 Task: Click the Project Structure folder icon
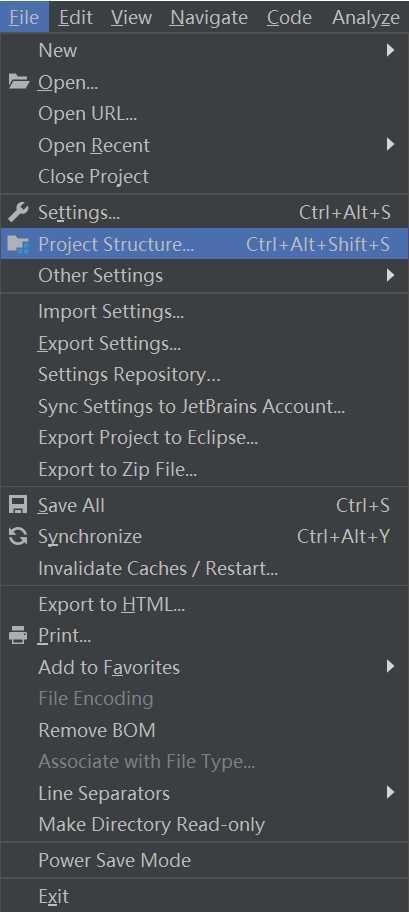19,244
